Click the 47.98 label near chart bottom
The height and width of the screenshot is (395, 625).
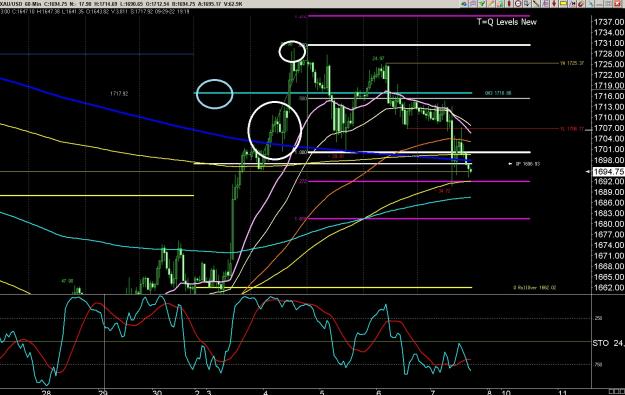(67, 281)
